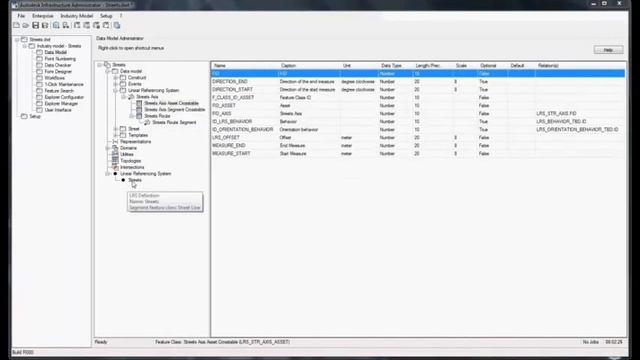Click the Help button
Image resolution: width=640 pixels, height=360 pixels.
coord(608,50)
